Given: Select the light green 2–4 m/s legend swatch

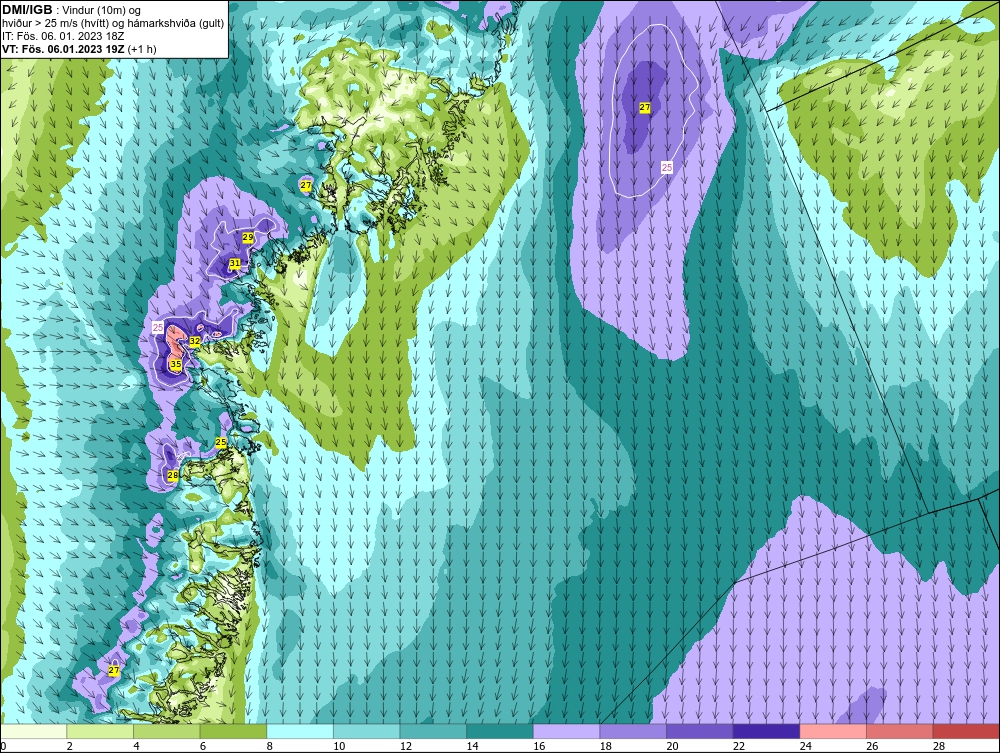Looking at the screenshot, I should [99, 731].
